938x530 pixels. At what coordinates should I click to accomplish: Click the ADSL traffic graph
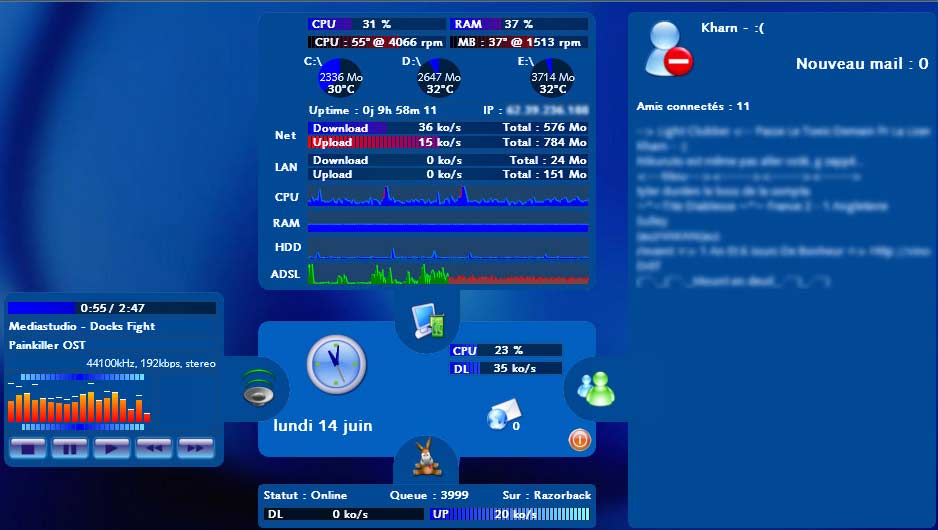pyautogui.click(x=447, y=273)
